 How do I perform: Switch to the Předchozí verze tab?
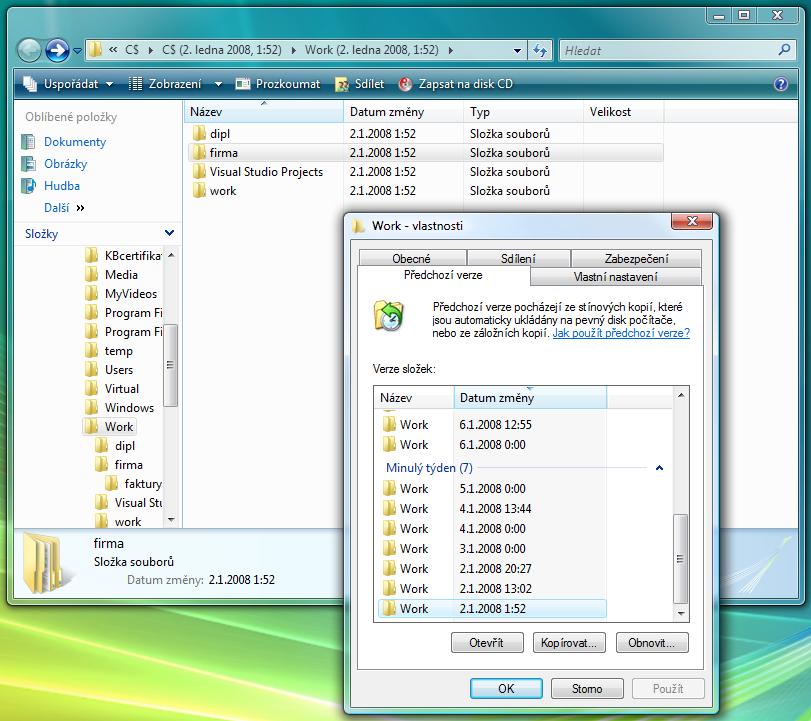click(443, 275)
